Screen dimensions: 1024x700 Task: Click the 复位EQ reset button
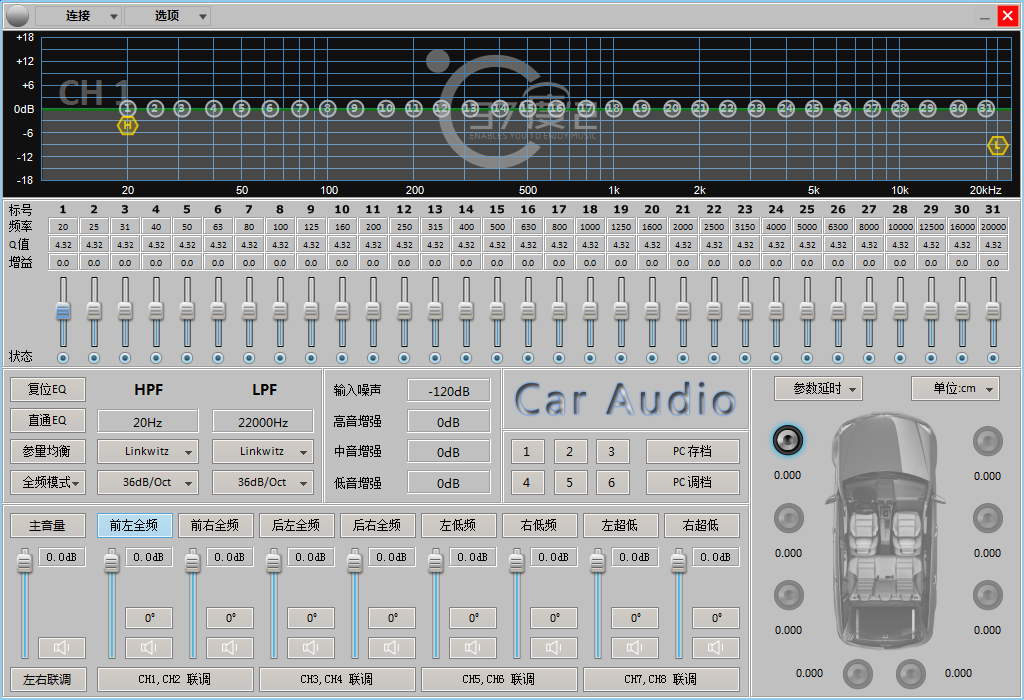click(x=48, y=389)
